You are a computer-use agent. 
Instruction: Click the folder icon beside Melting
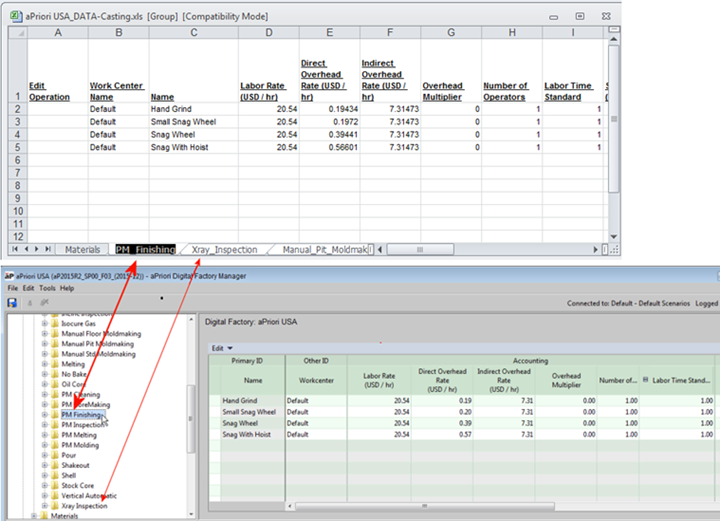(x=55, y=364)
